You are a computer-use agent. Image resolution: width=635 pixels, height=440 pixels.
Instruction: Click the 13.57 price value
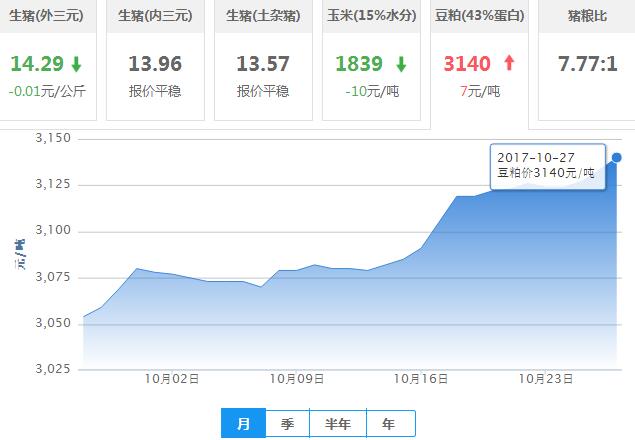[x=263, y=64]
